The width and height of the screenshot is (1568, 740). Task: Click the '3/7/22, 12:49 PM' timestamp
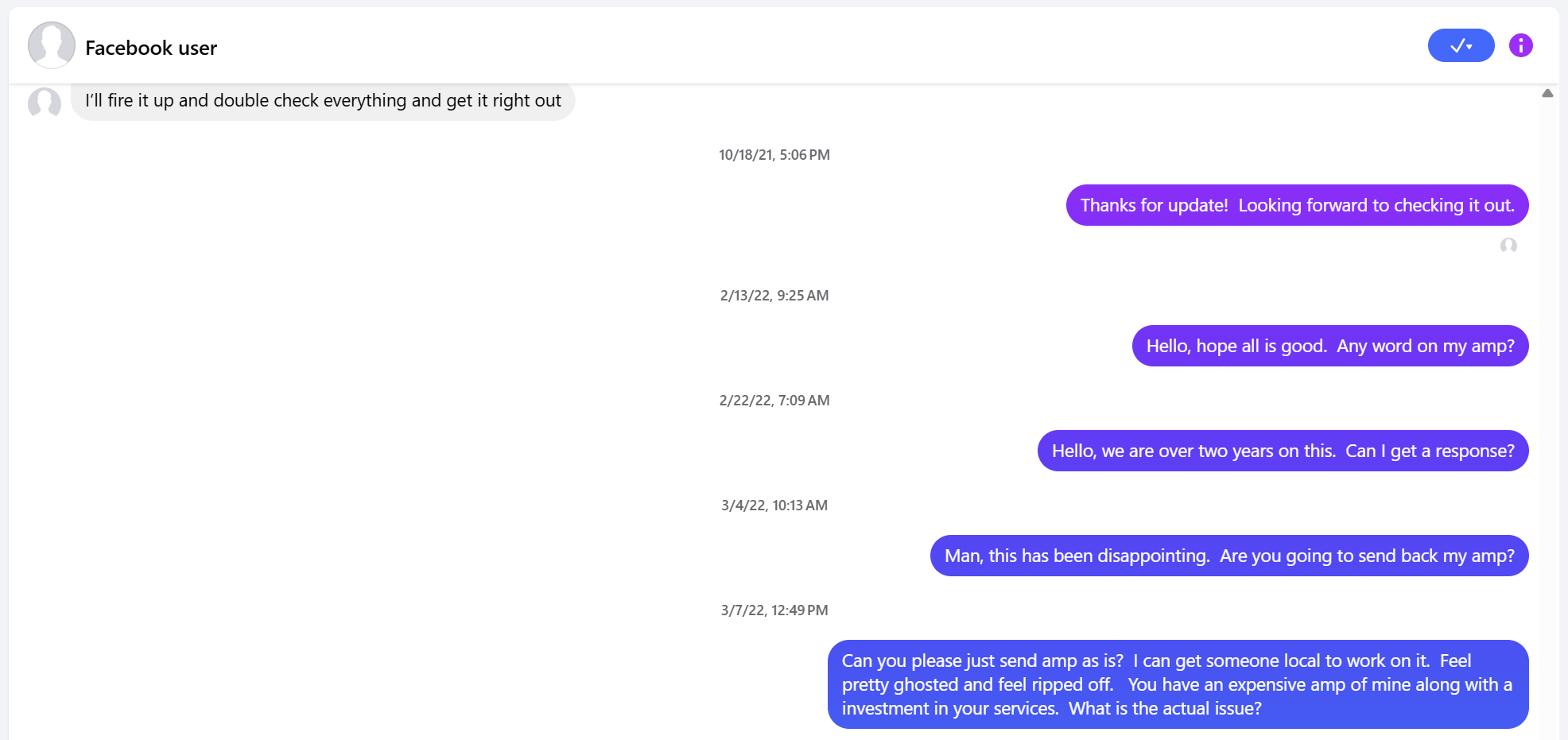tap(773, 610)
